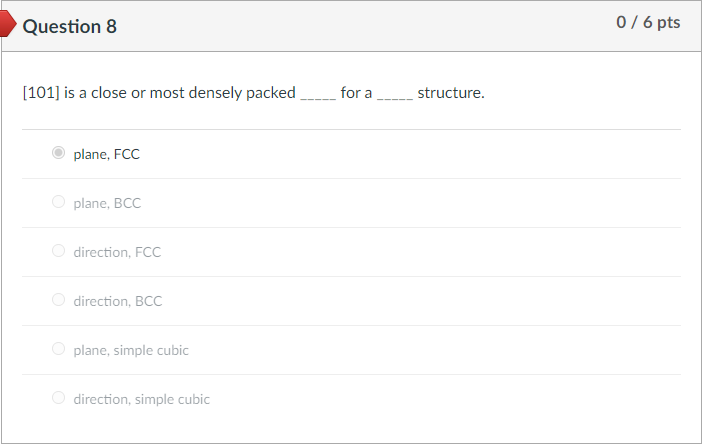Select the radio button for plane, FCC
Screen dimensions: 703x445
59,154
